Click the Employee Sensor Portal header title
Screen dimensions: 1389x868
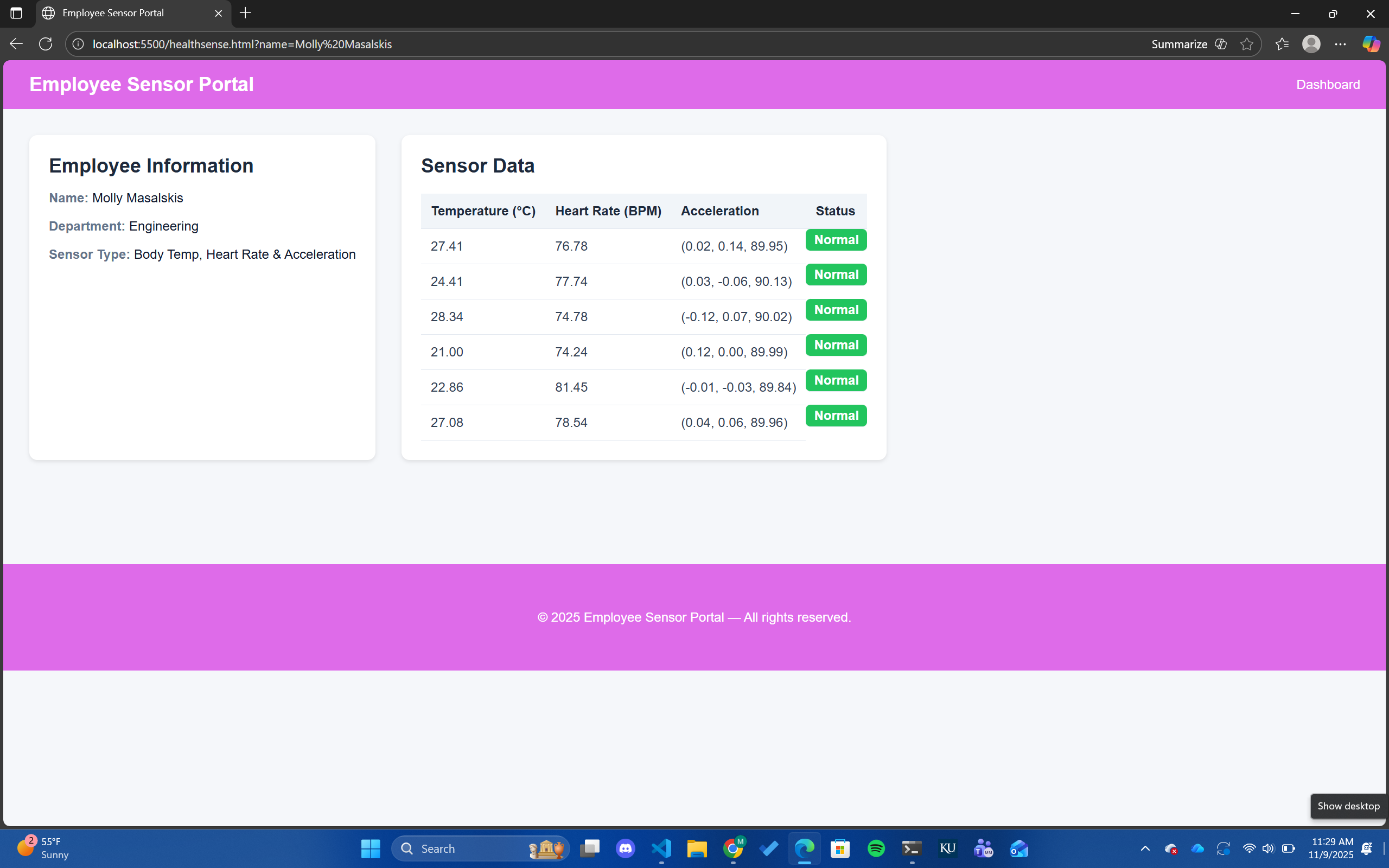pos(141,85)
